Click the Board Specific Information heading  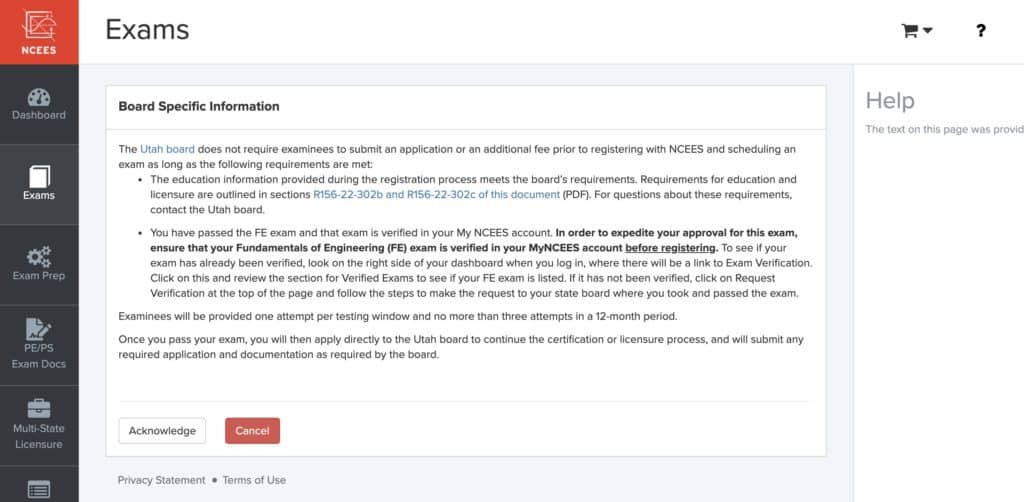point(199,106)
